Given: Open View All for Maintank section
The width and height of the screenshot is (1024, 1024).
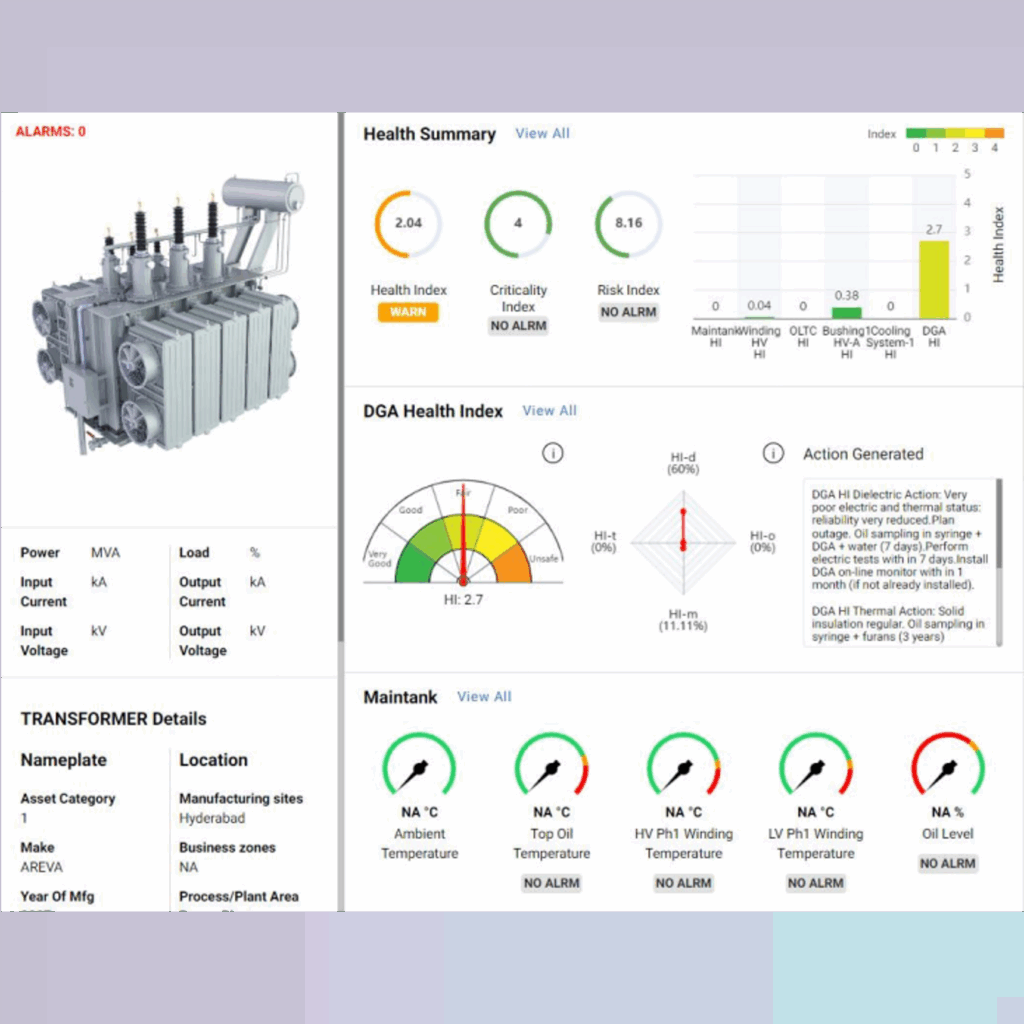Looking at the screenshot, I should (484, 696).
